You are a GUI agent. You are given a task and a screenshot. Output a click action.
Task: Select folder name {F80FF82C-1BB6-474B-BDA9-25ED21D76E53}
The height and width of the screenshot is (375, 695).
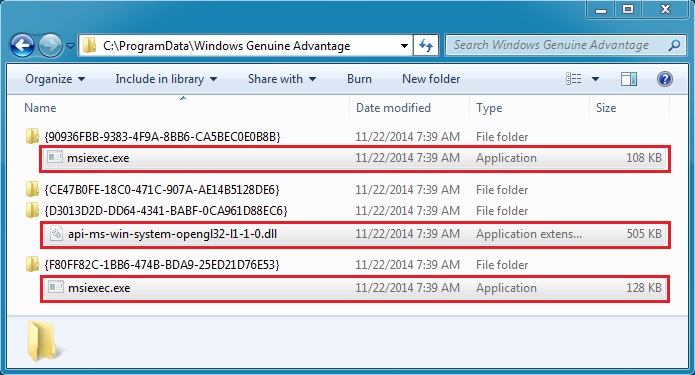[x=162, y=265]
